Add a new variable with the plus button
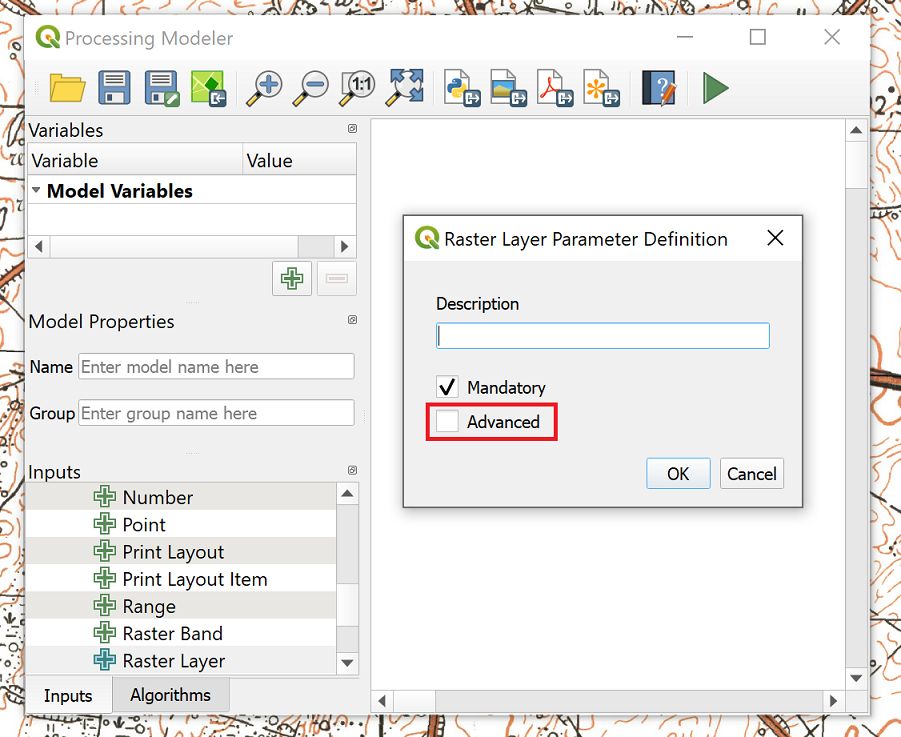 [292, 279]
